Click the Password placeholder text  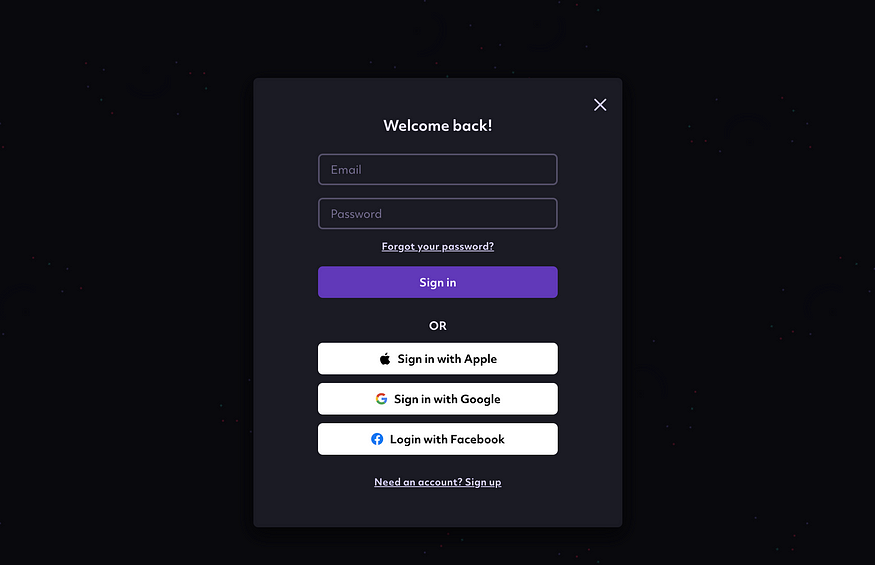coord(356,214)
